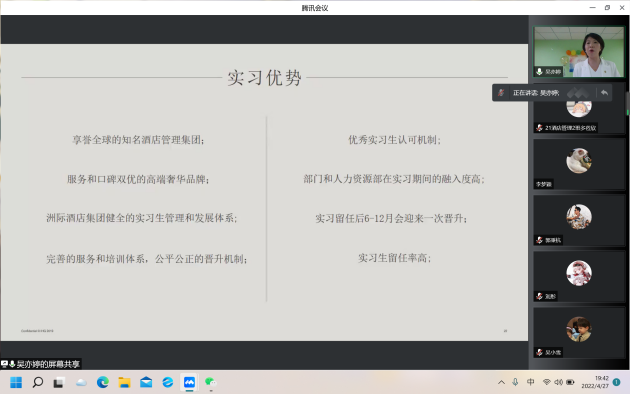Minimize the Tencent Meeting window

pos(593,8)
